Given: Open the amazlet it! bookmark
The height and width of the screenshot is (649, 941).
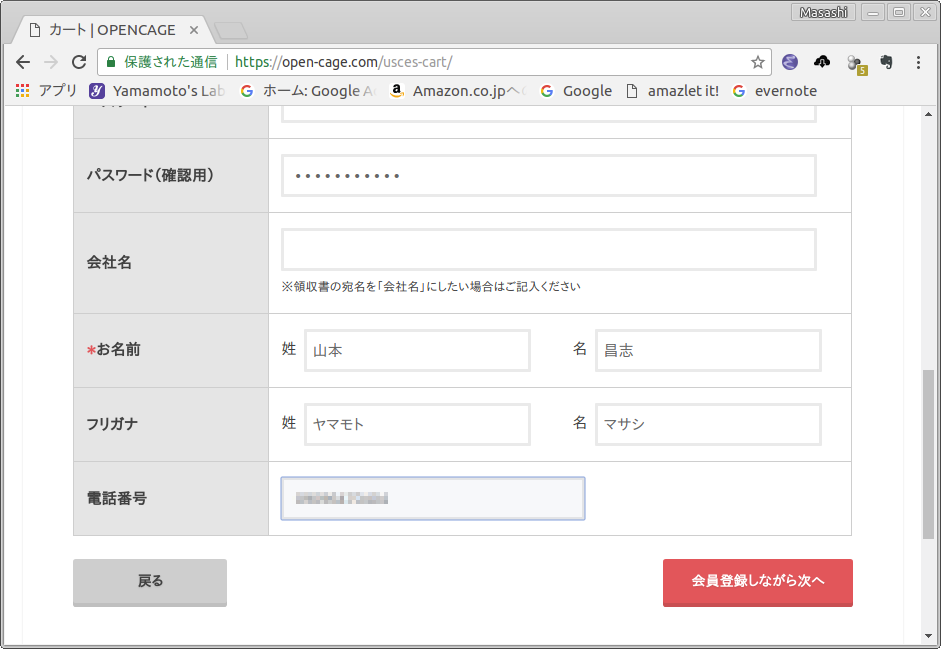Looking at the screenshot, I should (672, 91).
